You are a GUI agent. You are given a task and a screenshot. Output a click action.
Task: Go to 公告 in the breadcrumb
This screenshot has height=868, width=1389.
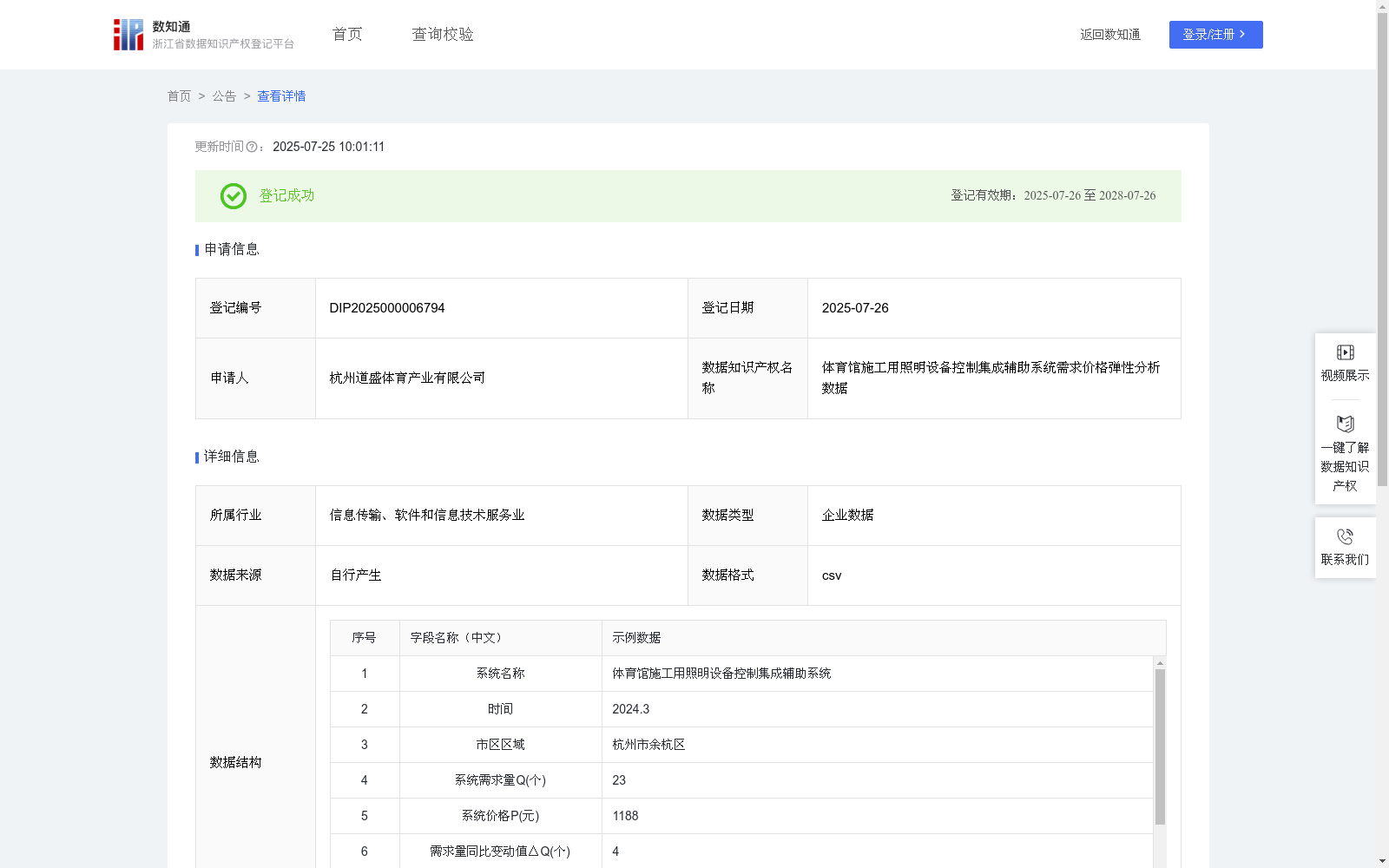(x=224, y=96)
